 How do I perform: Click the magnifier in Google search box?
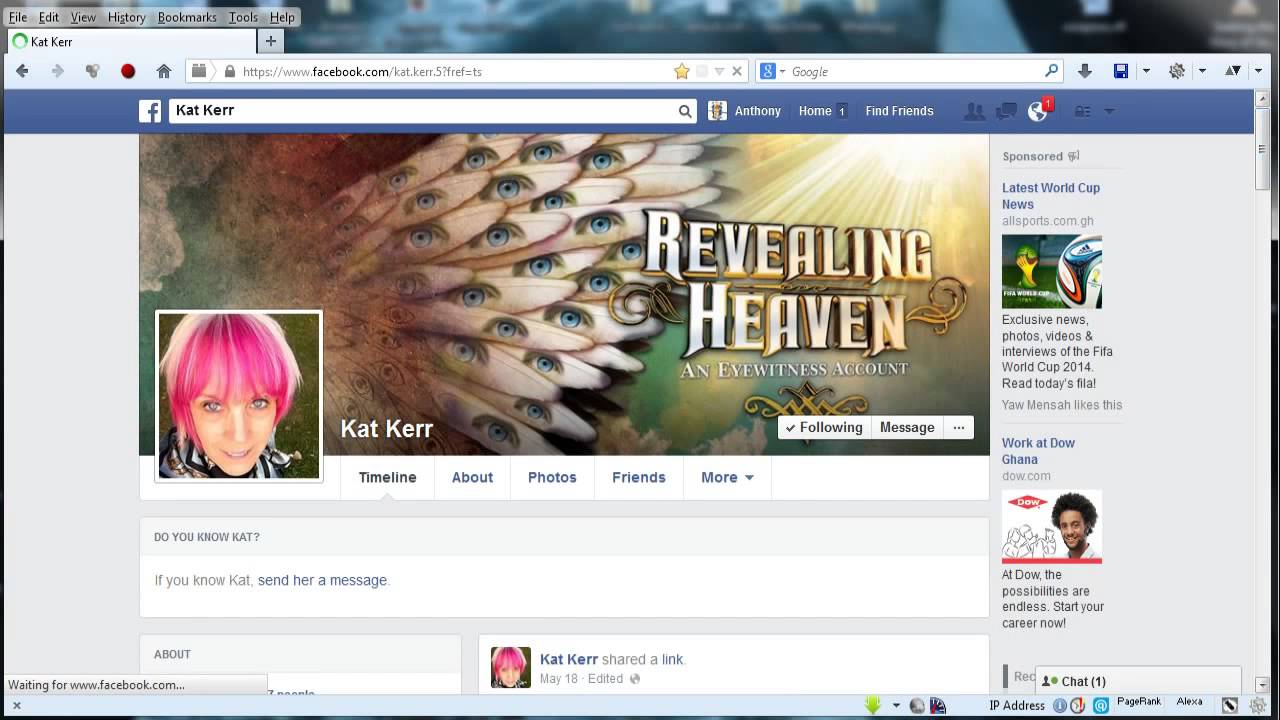1051,71
